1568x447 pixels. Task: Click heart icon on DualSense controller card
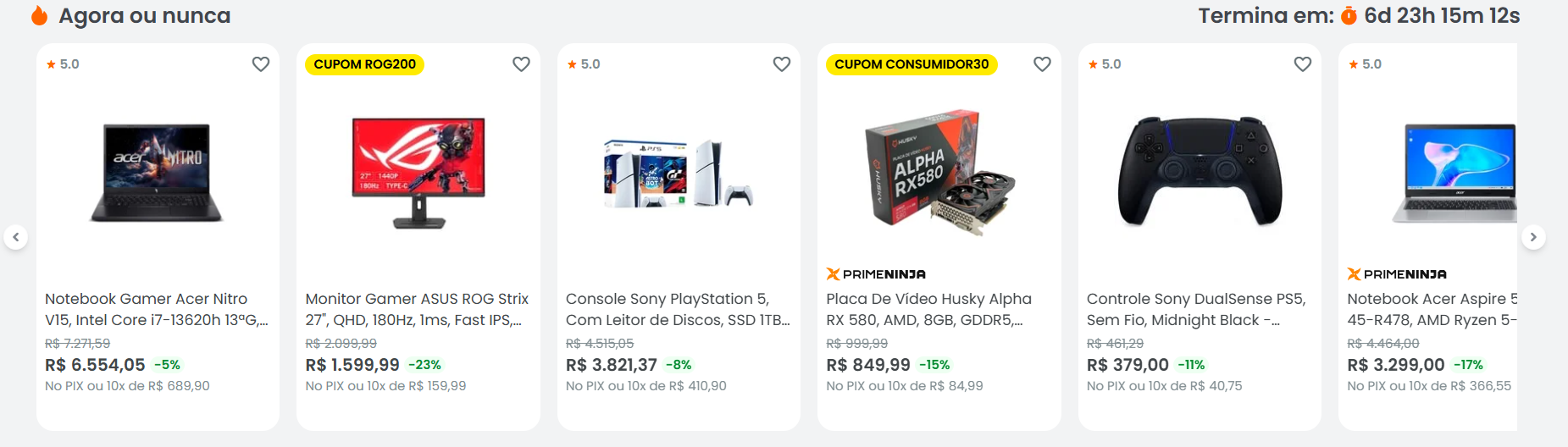click(x=1303, y=64)
